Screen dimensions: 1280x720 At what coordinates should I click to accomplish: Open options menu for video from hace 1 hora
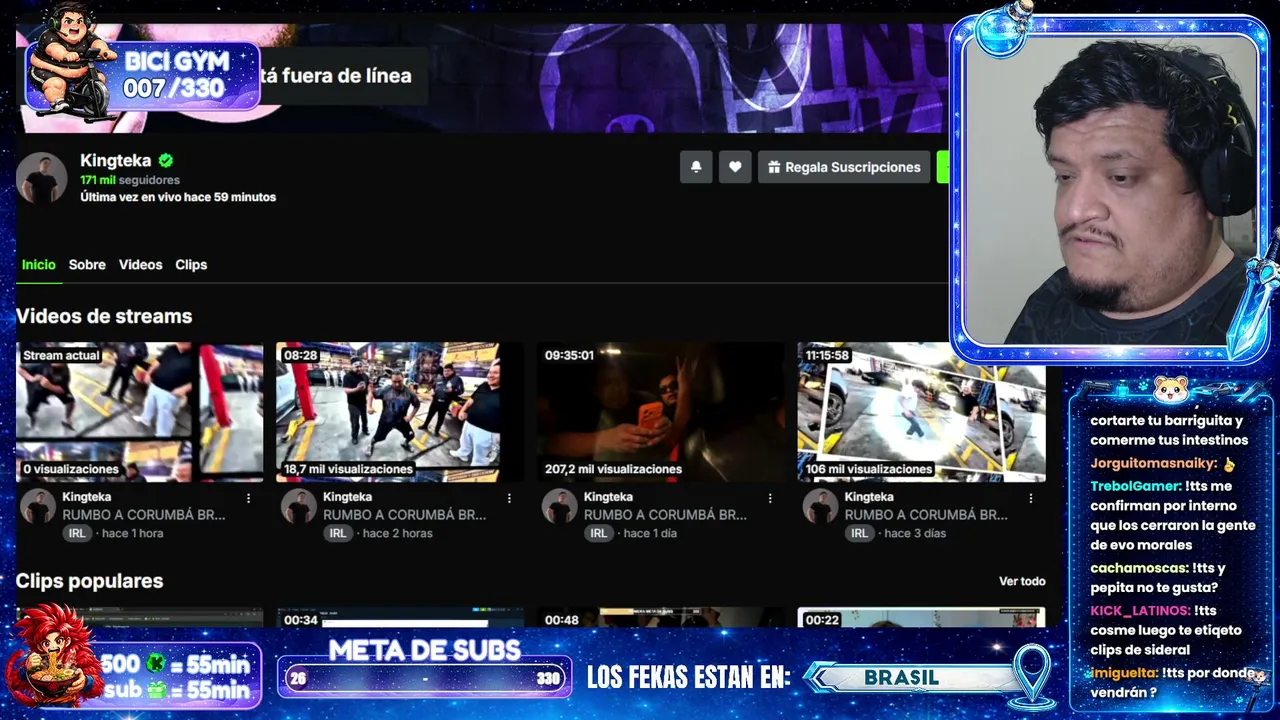coord(249,498)
